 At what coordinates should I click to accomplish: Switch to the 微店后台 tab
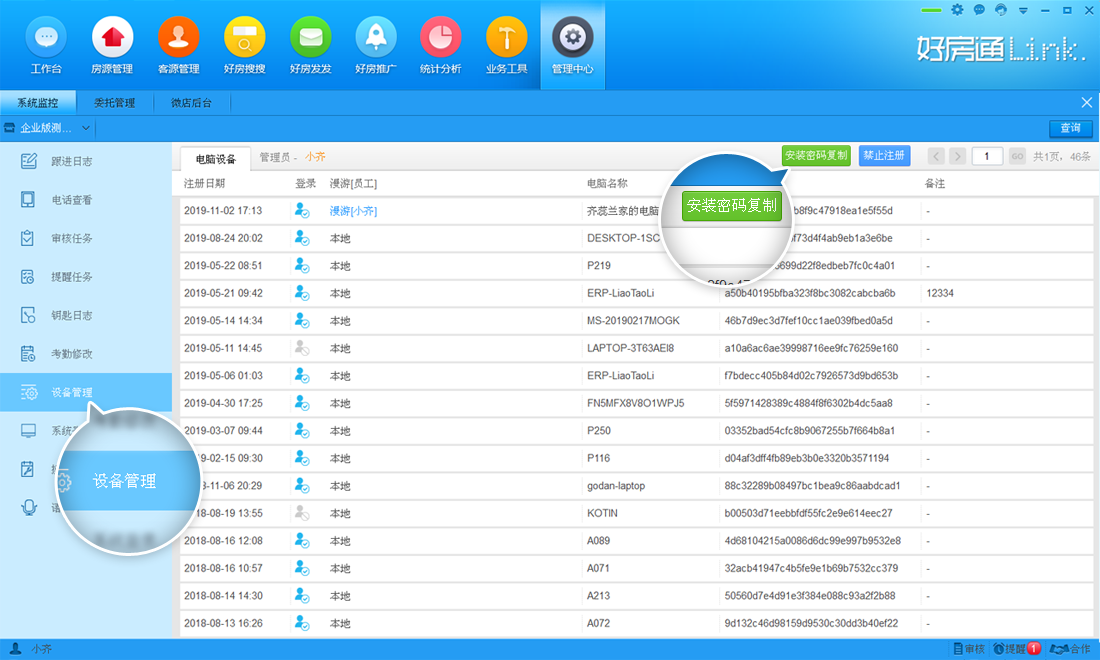(x=191, y=102)
